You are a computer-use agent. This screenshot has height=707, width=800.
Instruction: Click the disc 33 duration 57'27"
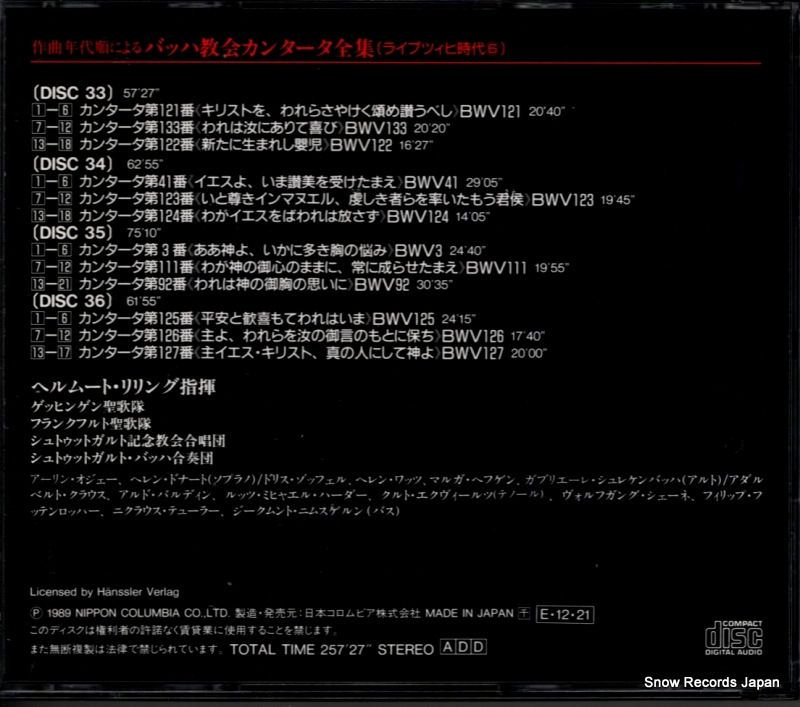[141, 93]
